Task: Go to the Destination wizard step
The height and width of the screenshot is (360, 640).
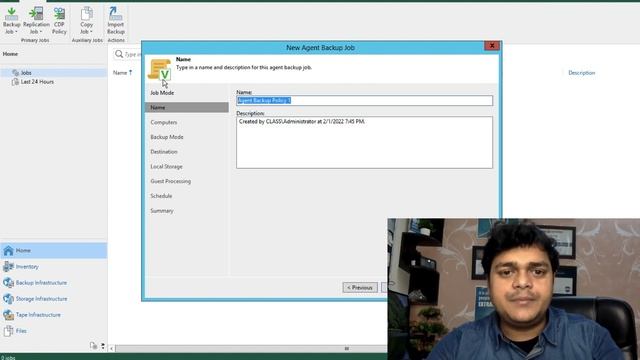Action: click(x=164, y=151)
